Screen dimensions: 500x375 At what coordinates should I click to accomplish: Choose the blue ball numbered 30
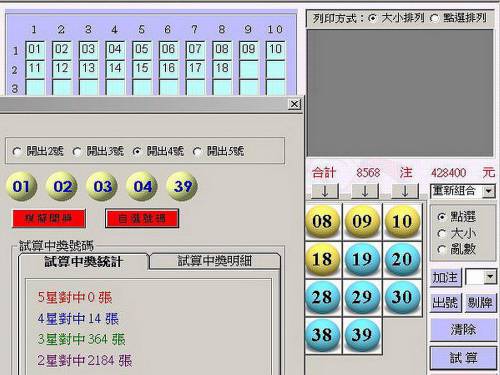point(402,297)
